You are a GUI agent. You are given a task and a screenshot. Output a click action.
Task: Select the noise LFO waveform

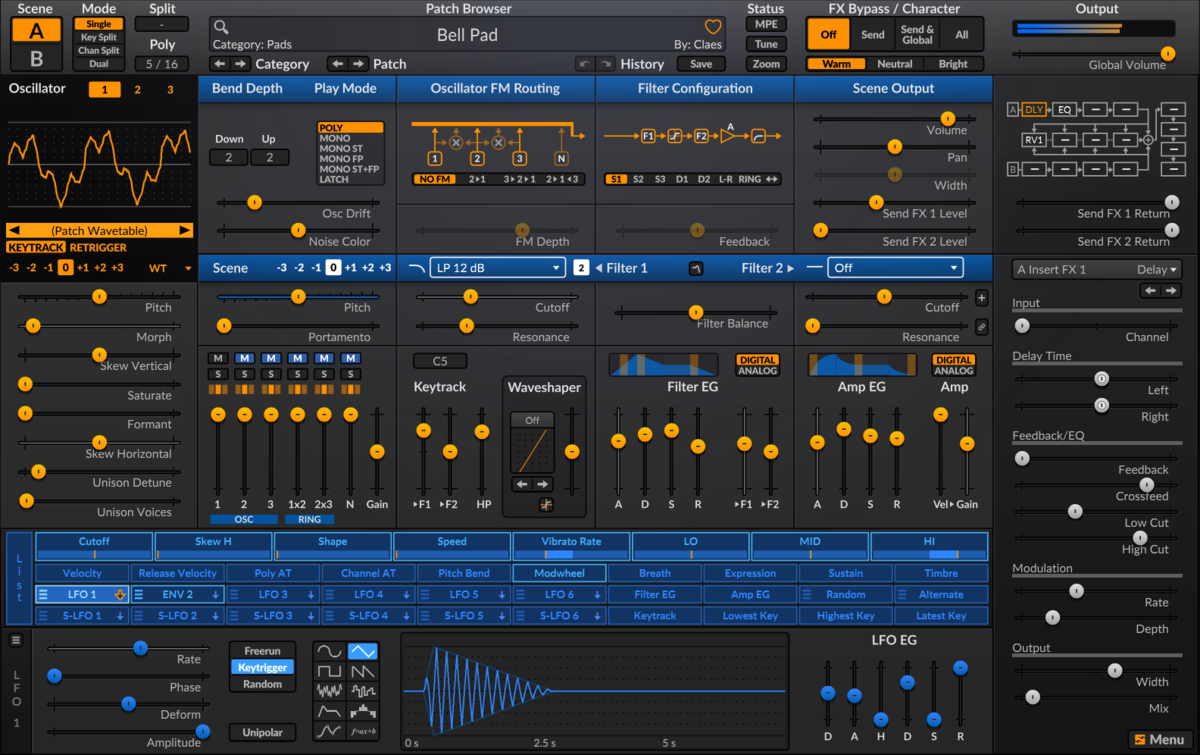click(330, 691)
